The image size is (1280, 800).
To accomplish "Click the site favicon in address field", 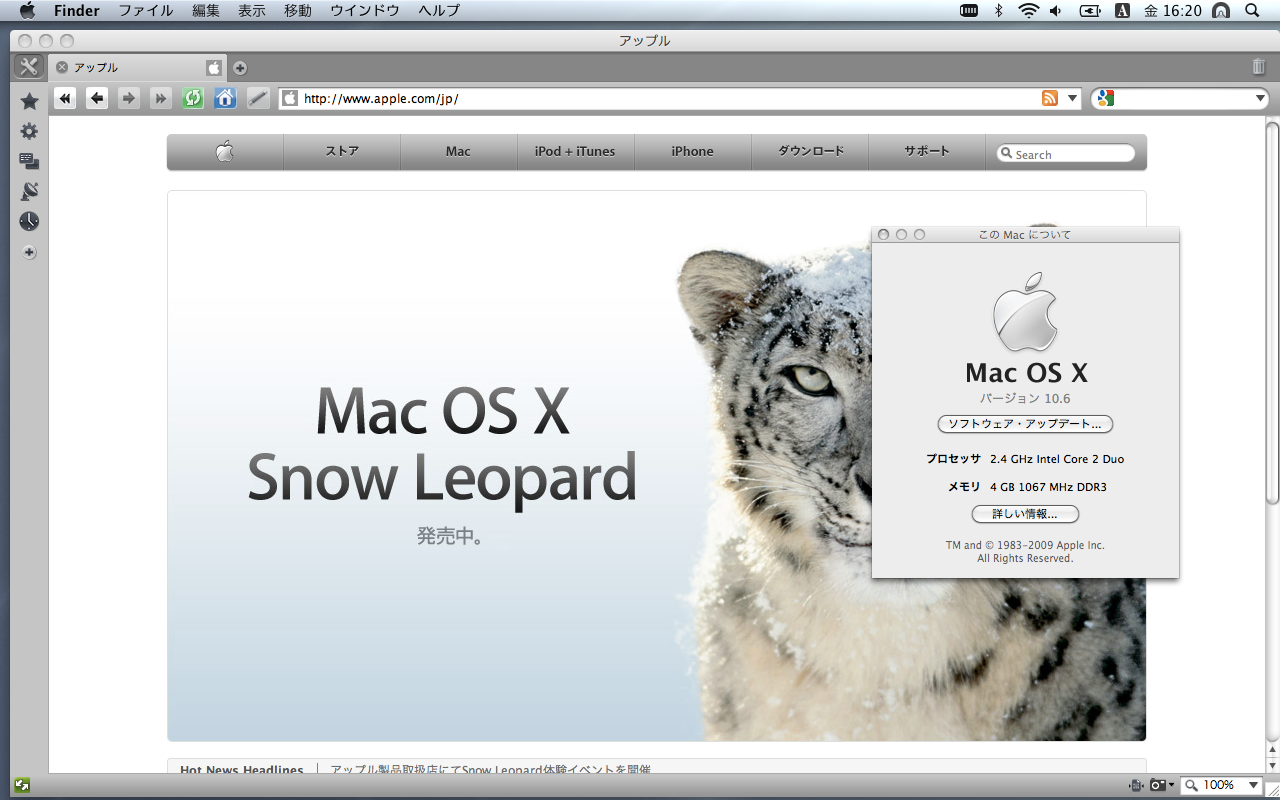I will (x=290, y=98).
